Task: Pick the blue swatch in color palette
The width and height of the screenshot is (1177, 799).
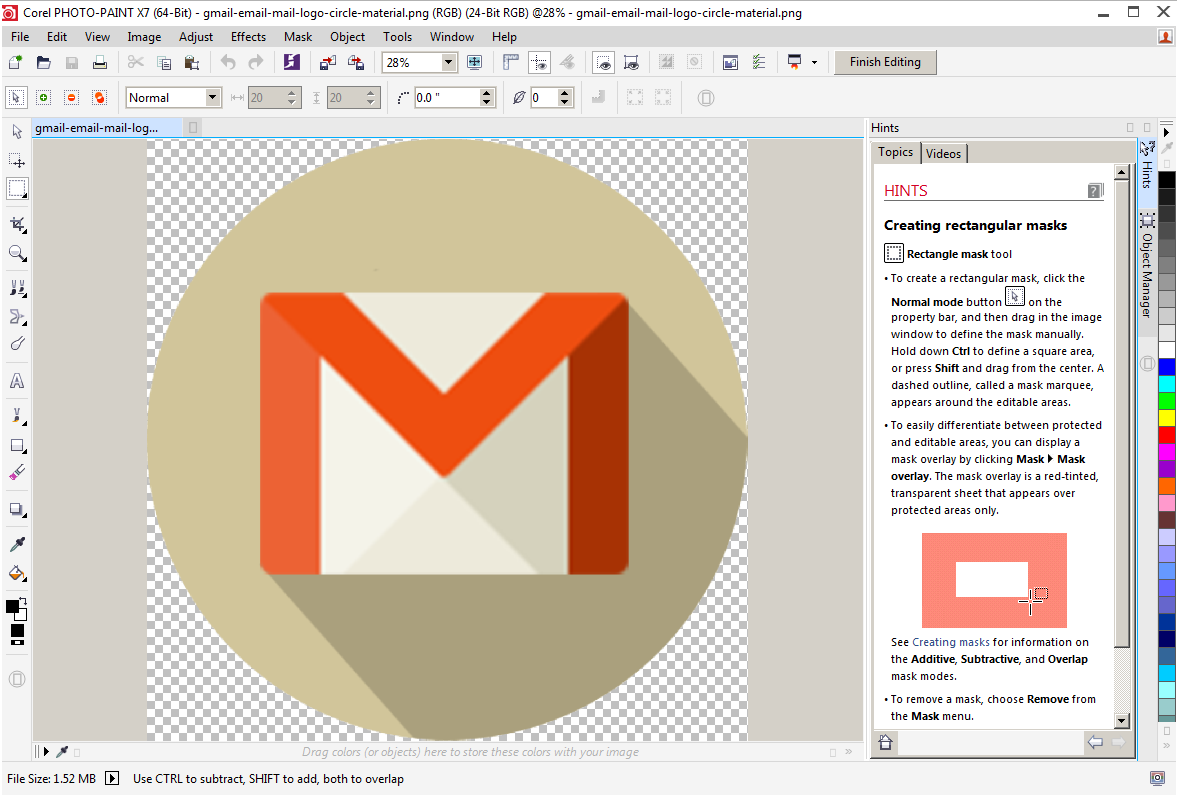Action: point(1166,366)
